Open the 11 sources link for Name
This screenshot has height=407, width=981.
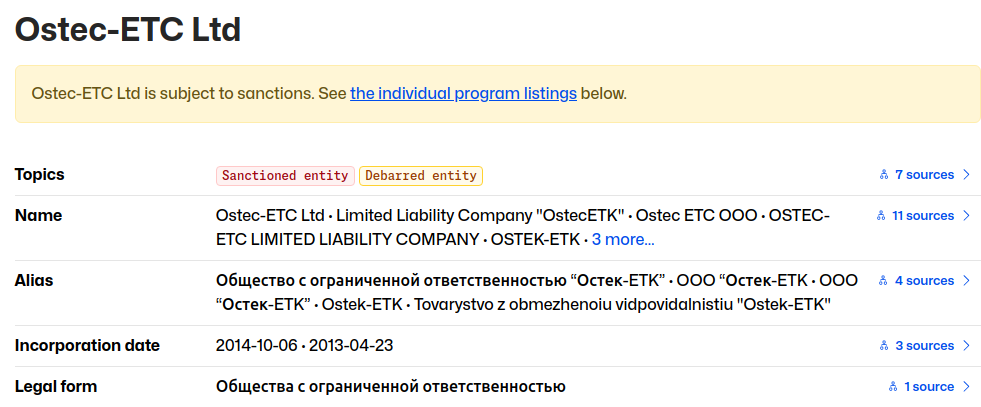tap(923, 216)
